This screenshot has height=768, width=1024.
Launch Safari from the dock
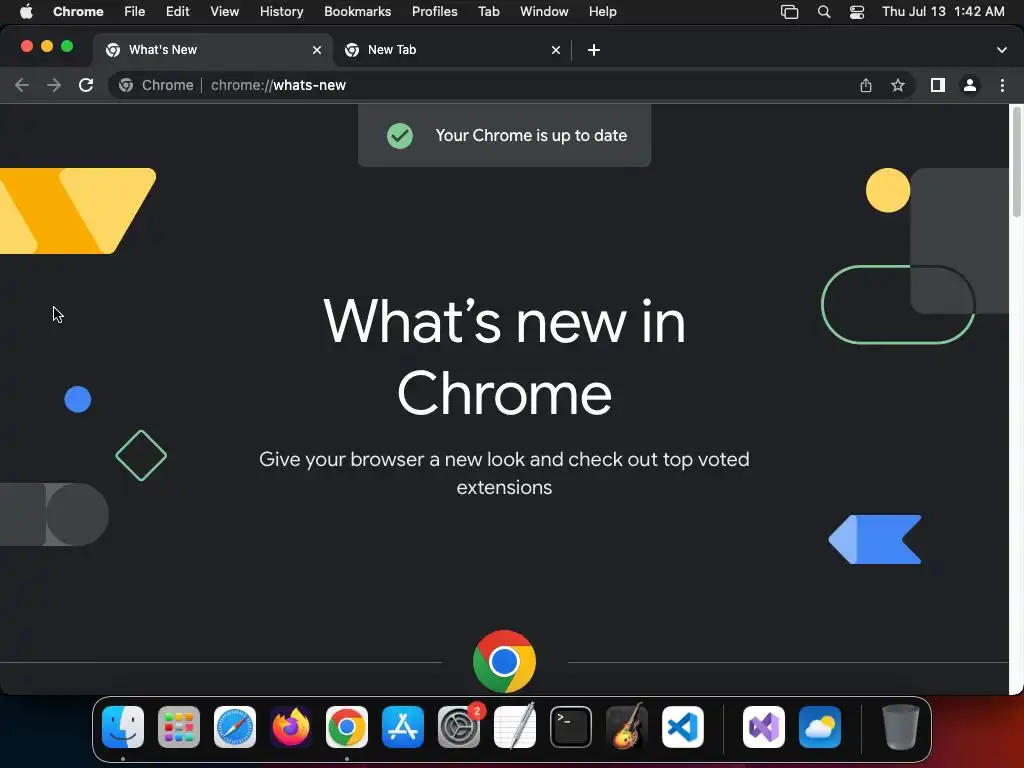[235, 727]
